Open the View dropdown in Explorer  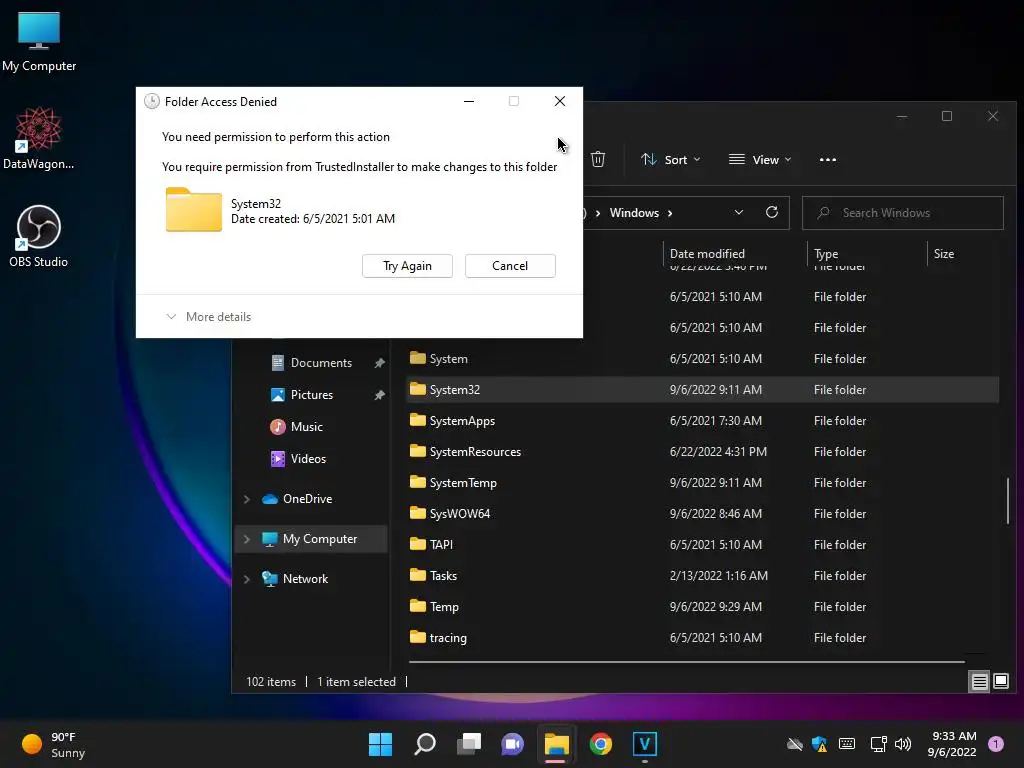pos(760,160)
